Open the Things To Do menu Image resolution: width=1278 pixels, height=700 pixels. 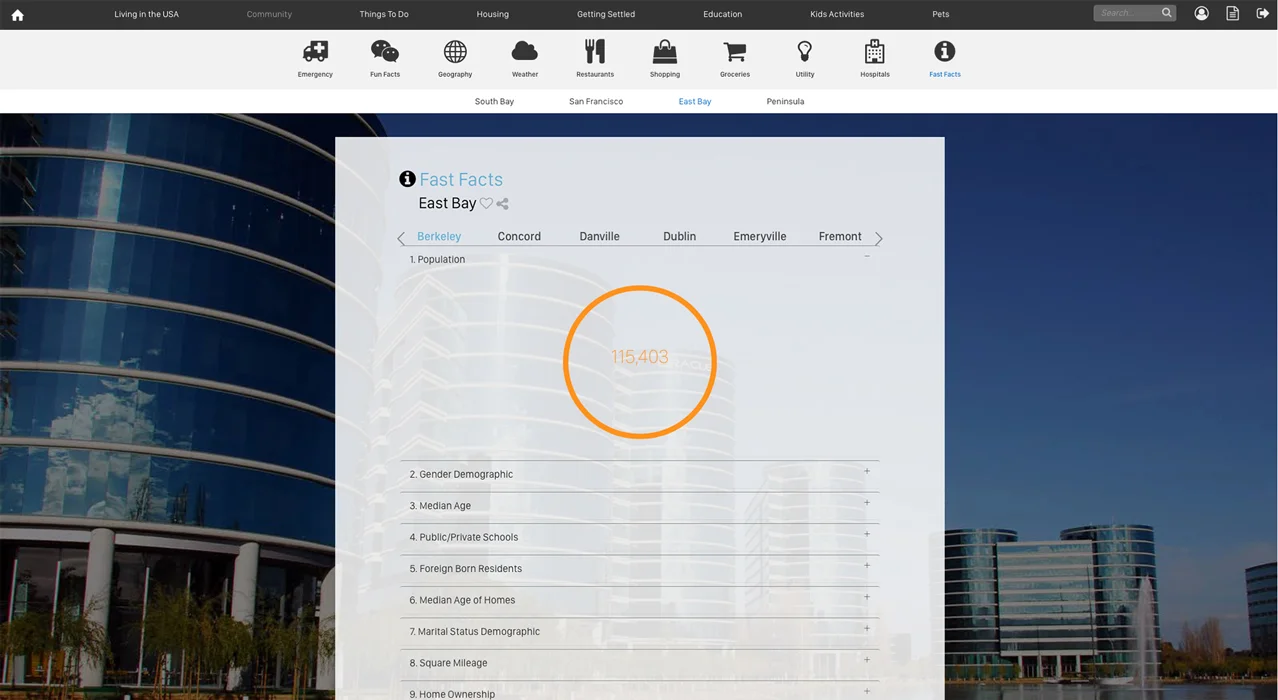384,14
